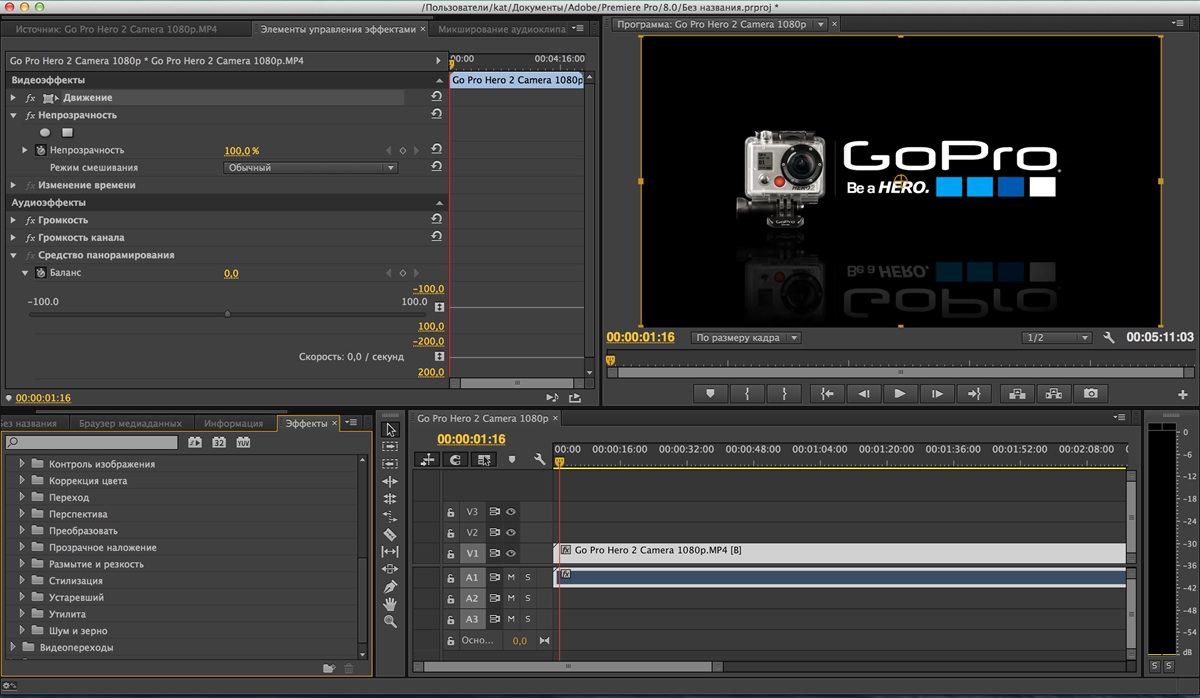Select the Hand tool
The height and width of the screenshot is (698, 1200).
[390, 604]
